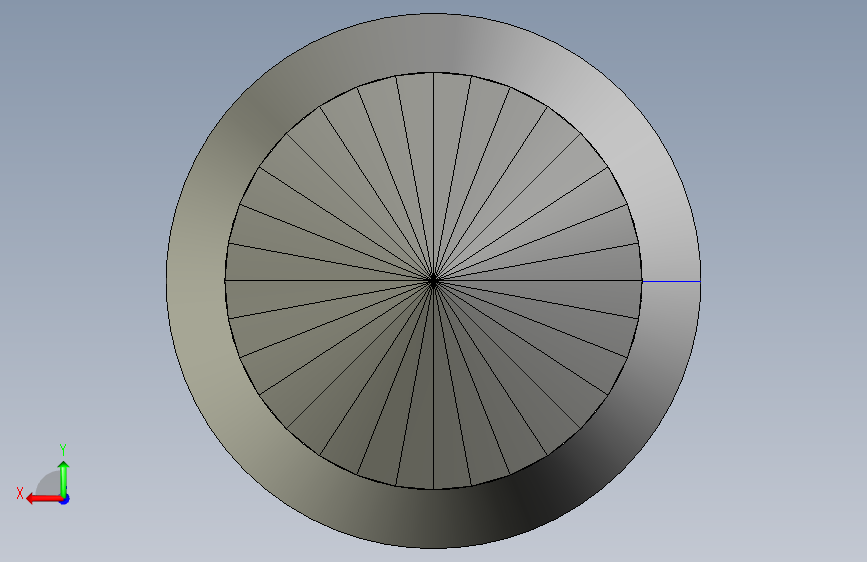
Task: Click the green Y axis arrow on triad
Action: (64, 479)
